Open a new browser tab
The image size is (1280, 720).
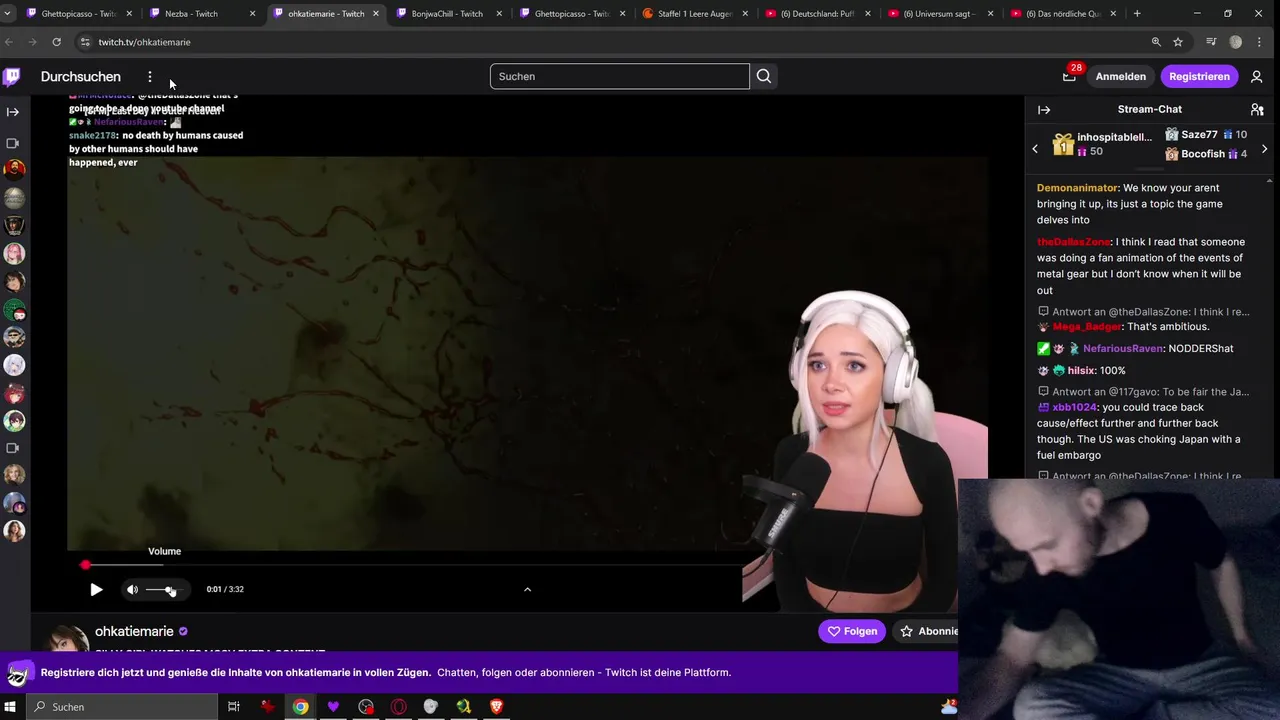pos(1137,14)
